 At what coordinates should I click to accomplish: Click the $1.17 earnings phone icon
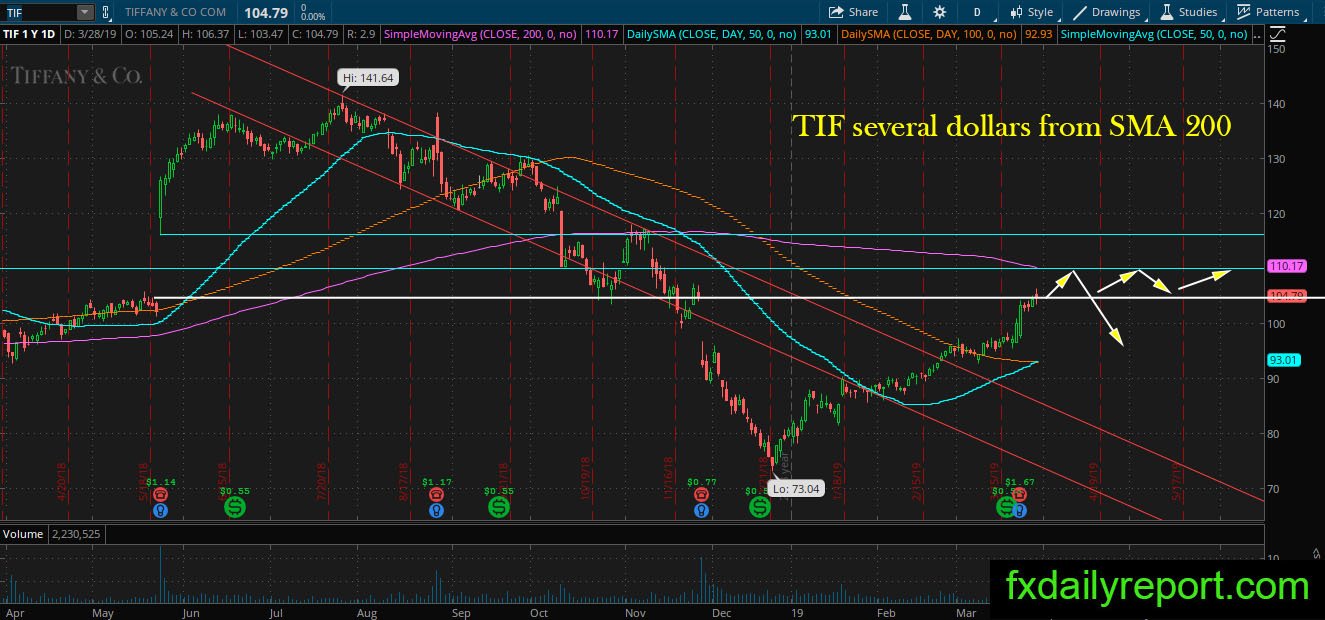(436, 494)
